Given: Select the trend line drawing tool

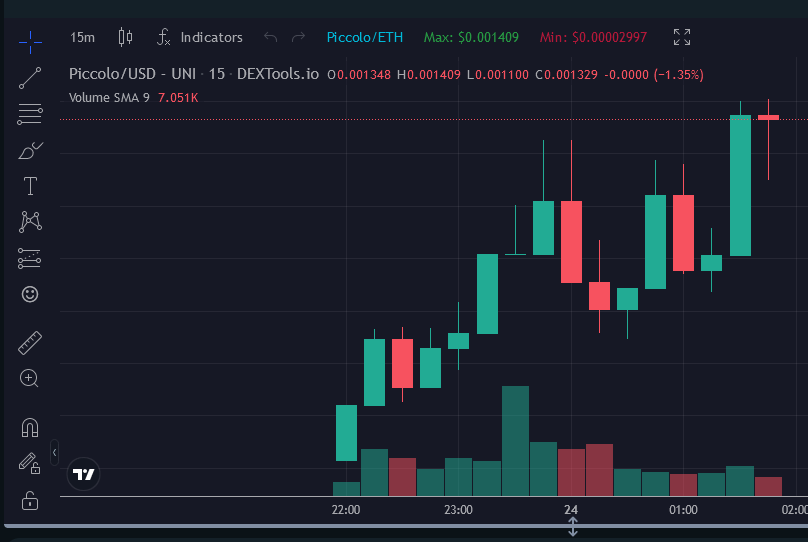Looking at the screenshot, I should point(30,78).
